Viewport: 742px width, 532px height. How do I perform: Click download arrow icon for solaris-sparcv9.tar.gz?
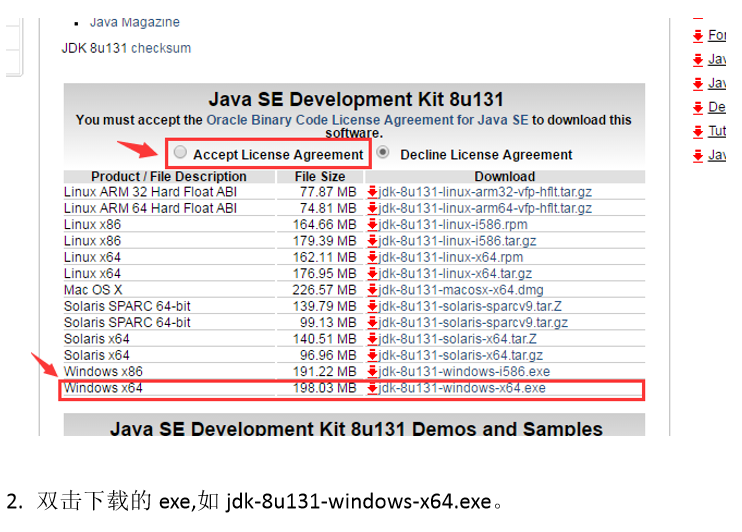[372, 323]
